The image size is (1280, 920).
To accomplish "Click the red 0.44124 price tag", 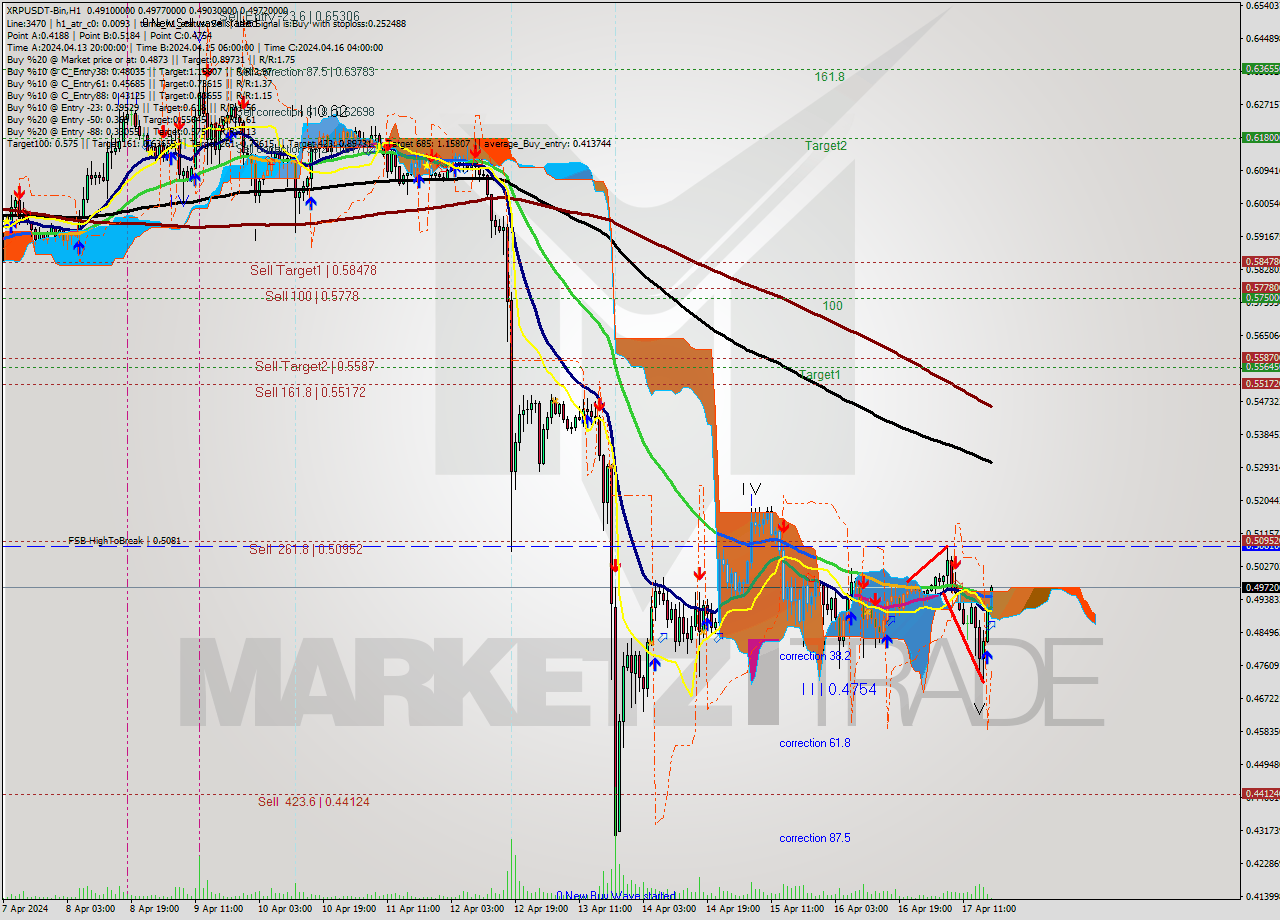I will (x=1260, y=793).
